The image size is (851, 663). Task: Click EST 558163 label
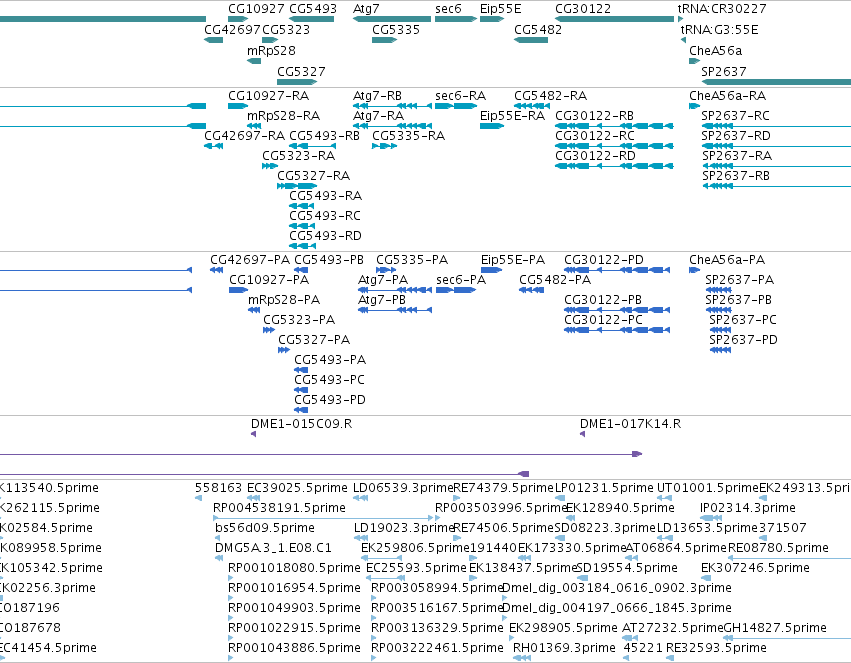tap(218, 488)
